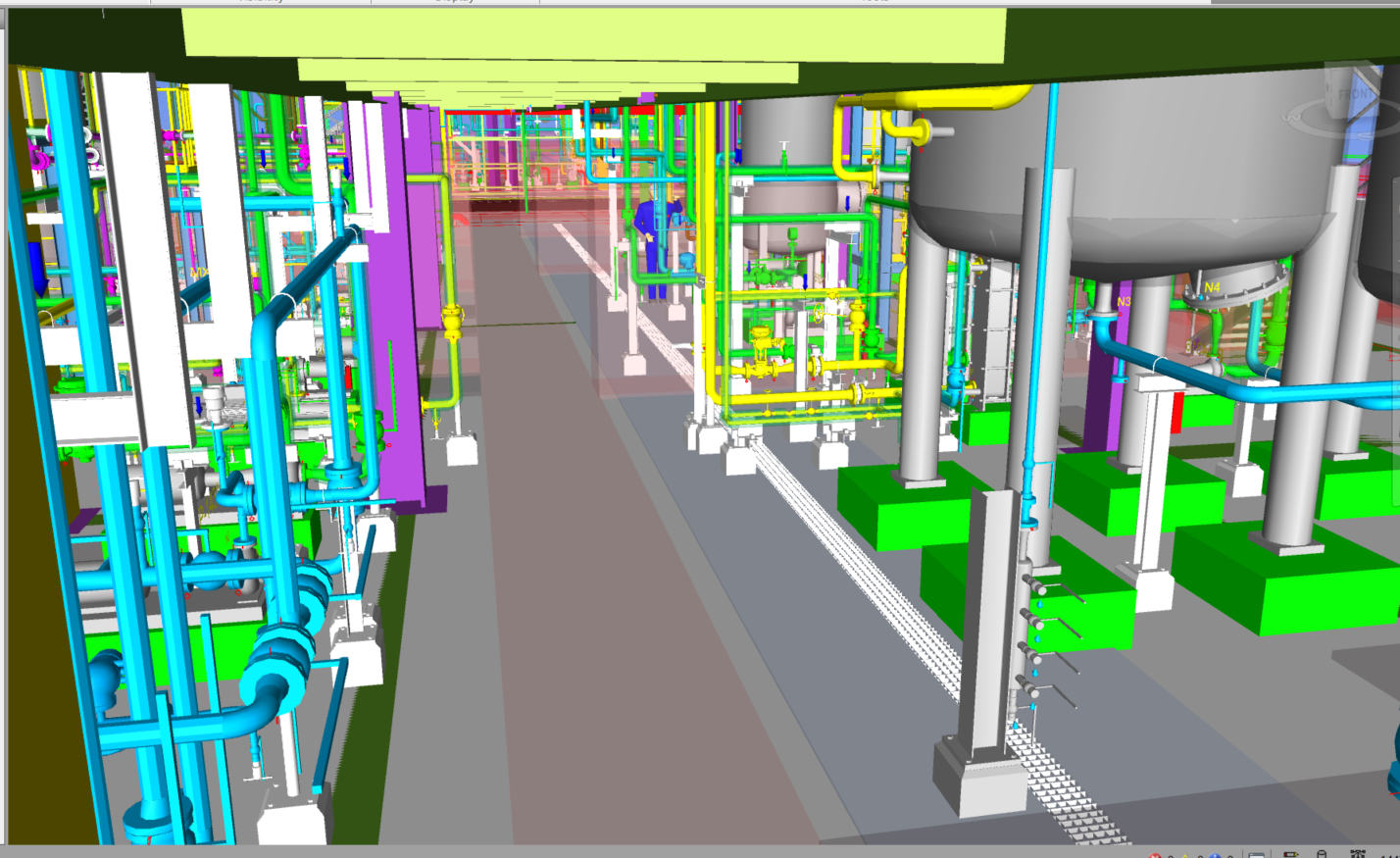Select the yellow valve on the yellow-green vertical pipe
This screenshot has width=1400, height=858.
click(452, 321)
